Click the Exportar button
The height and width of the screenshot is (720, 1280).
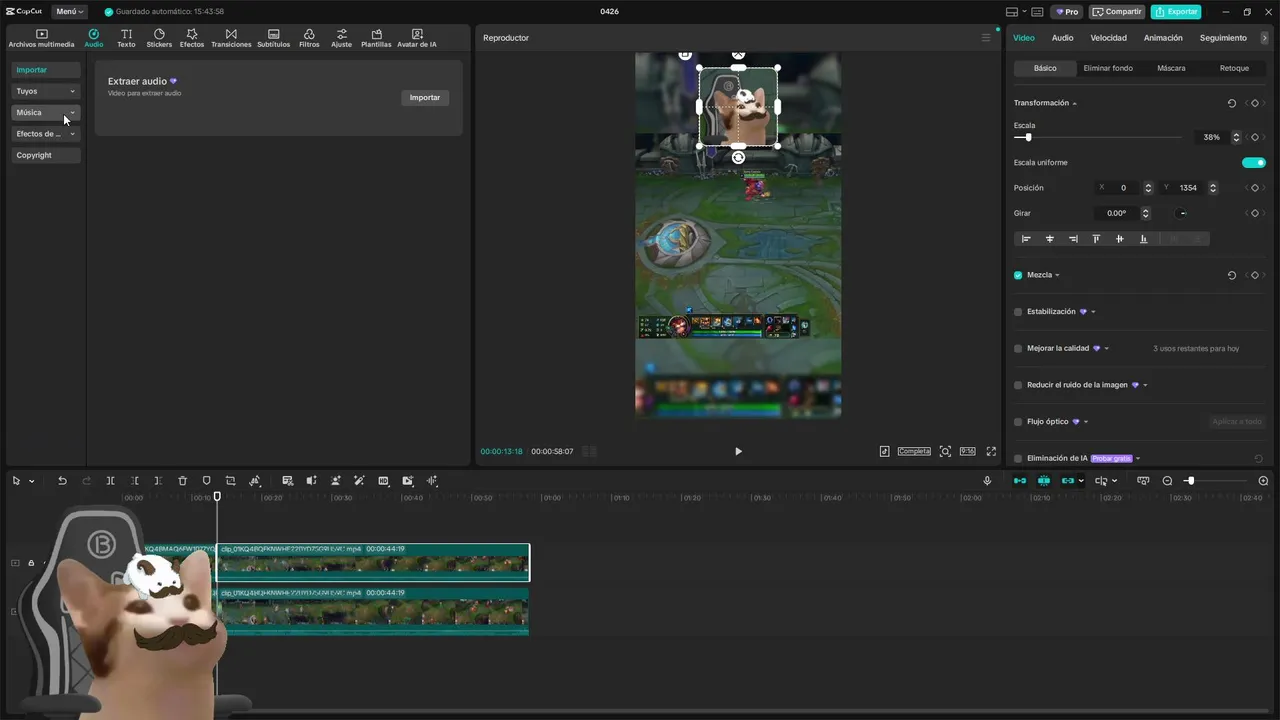[1176, 12]
